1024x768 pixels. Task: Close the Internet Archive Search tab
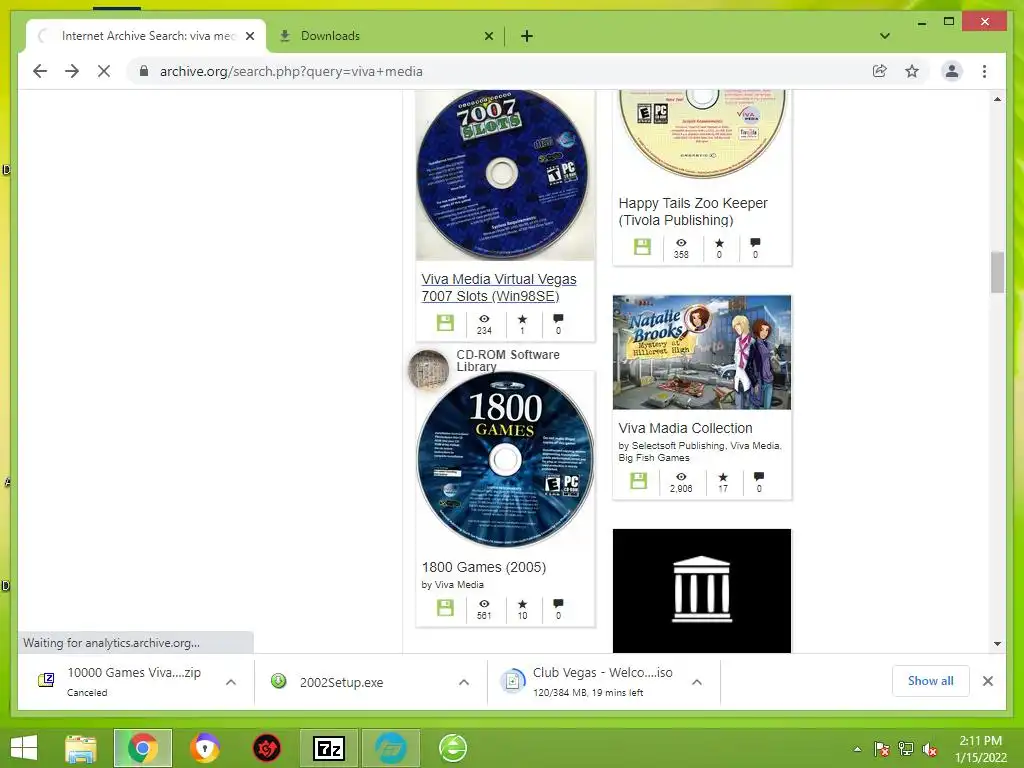pyautogui.click(x=249, y=36)
